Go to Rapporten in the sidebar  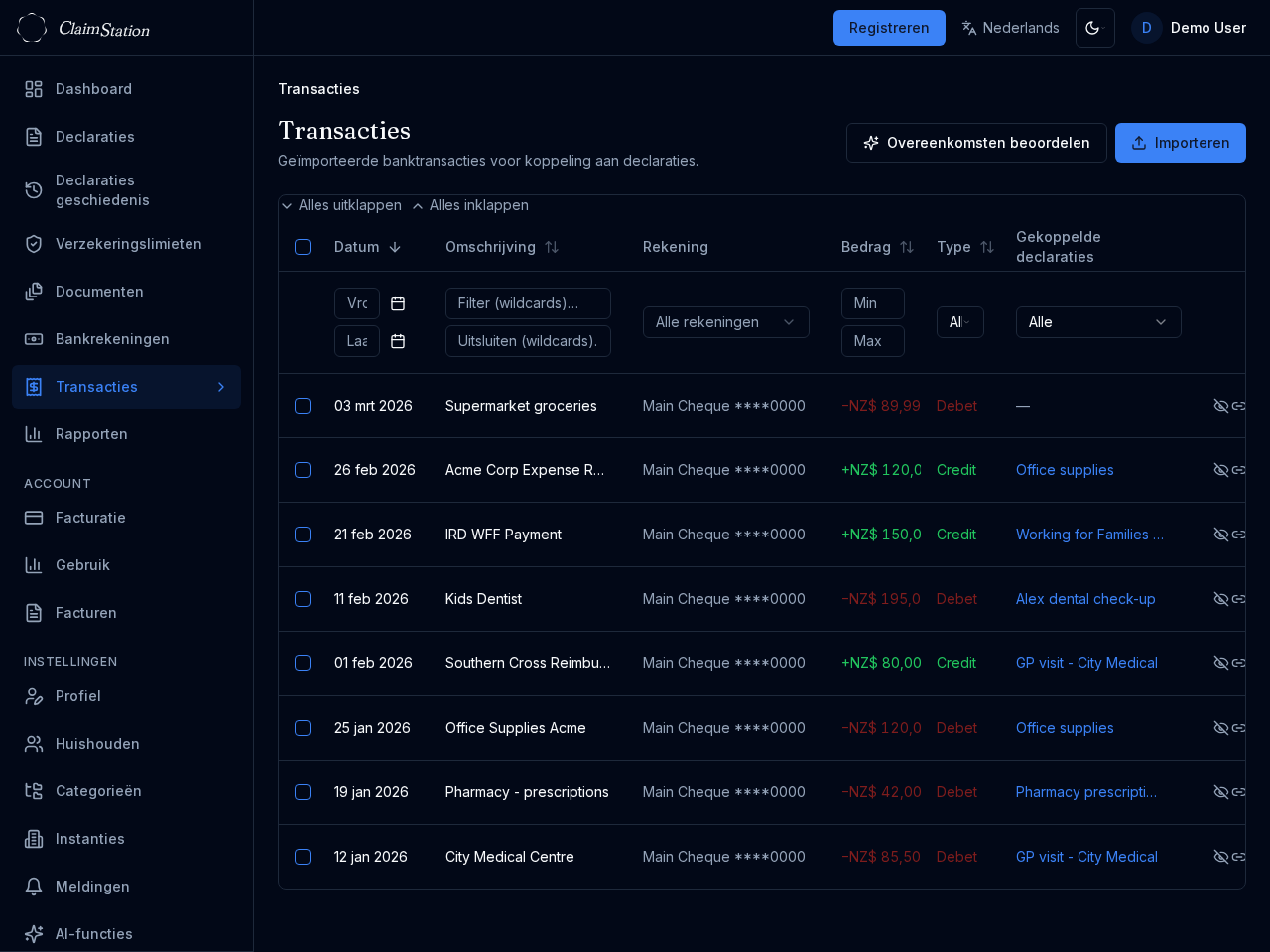tap(91, 434)
